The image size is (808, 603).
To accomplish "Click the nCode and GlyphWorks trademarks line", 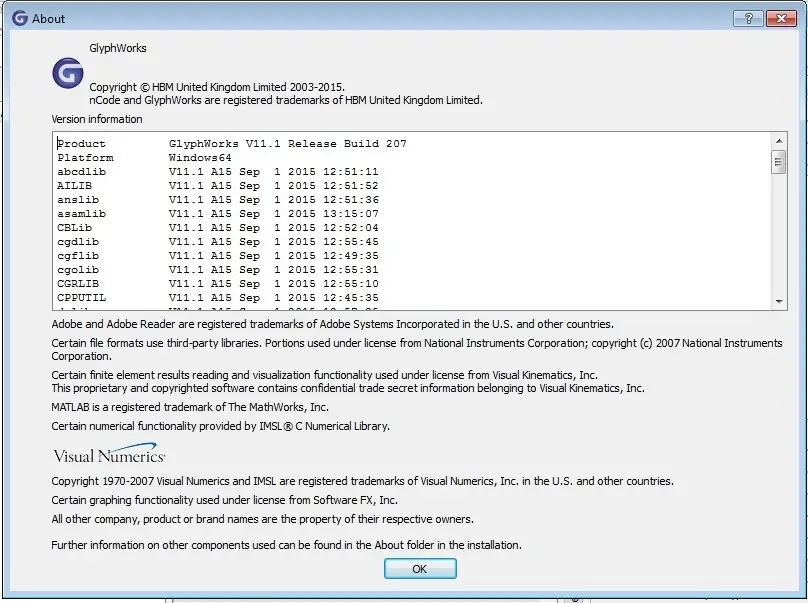I will [x=286, y=100].
